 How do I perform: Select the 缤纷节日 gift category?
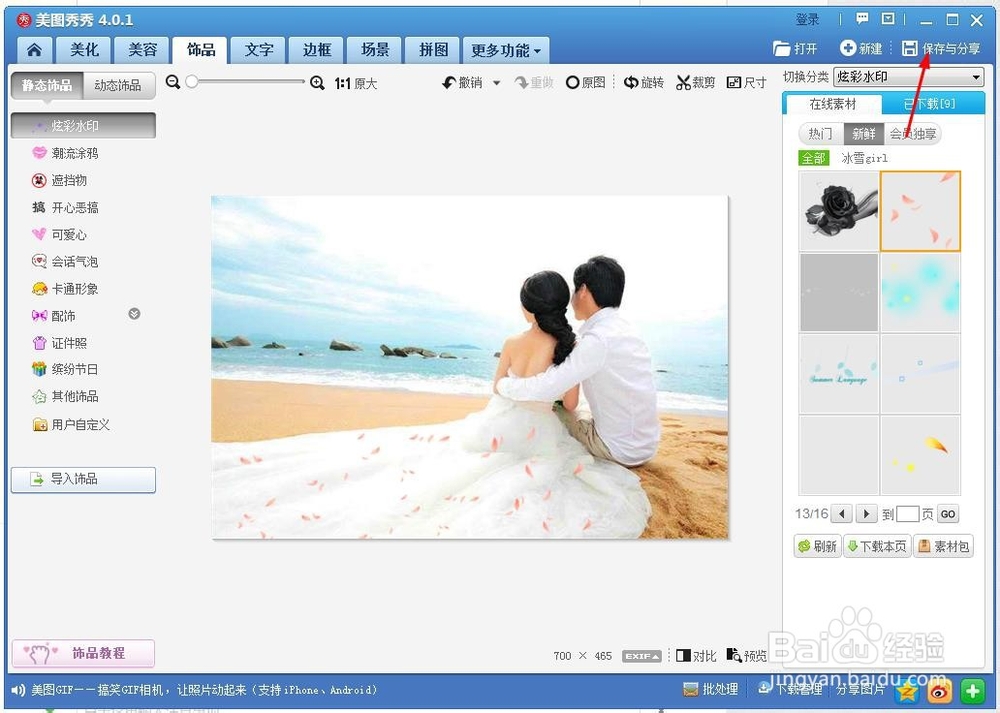click(66, 369)
